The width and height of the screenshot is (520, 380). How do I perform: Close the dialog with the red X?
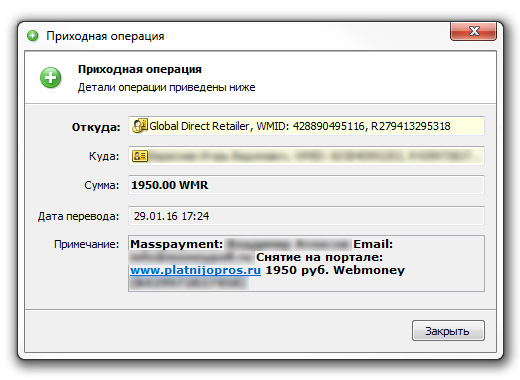tap(473, 31)
